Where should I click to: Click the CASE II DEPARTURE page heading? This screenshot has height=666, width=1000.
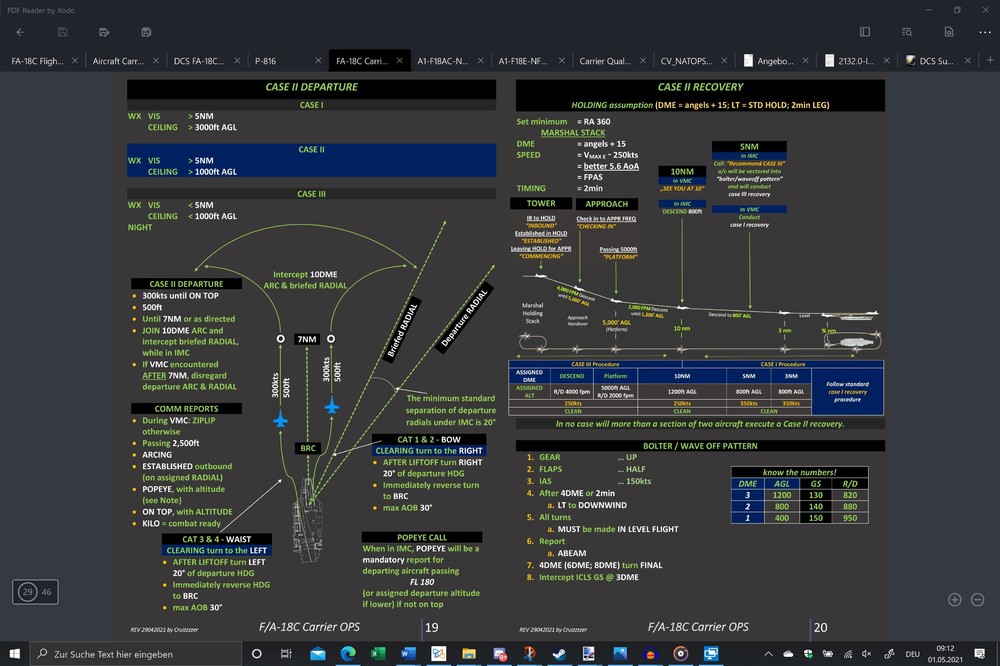coord(311,87)
